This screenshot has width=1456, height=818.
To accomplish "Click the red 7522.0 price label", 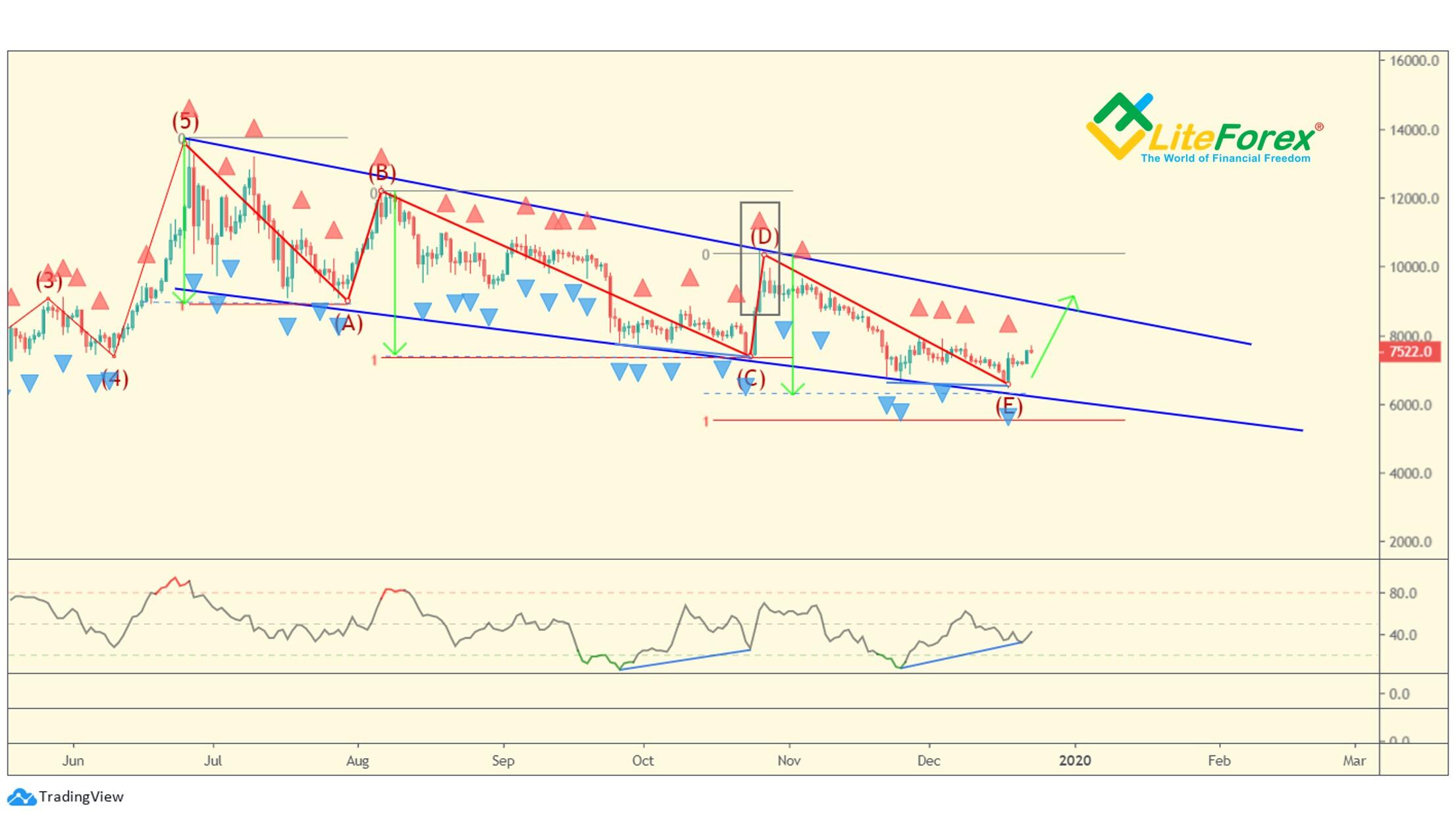I will [x=1409, y=352].
